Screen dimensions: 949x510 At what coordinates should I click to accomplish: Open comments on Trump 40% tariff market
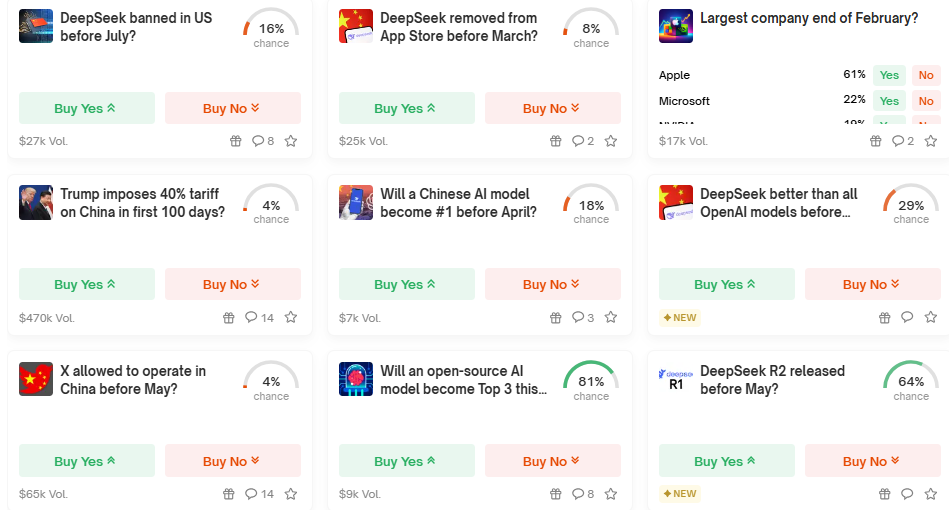(257, 318)
